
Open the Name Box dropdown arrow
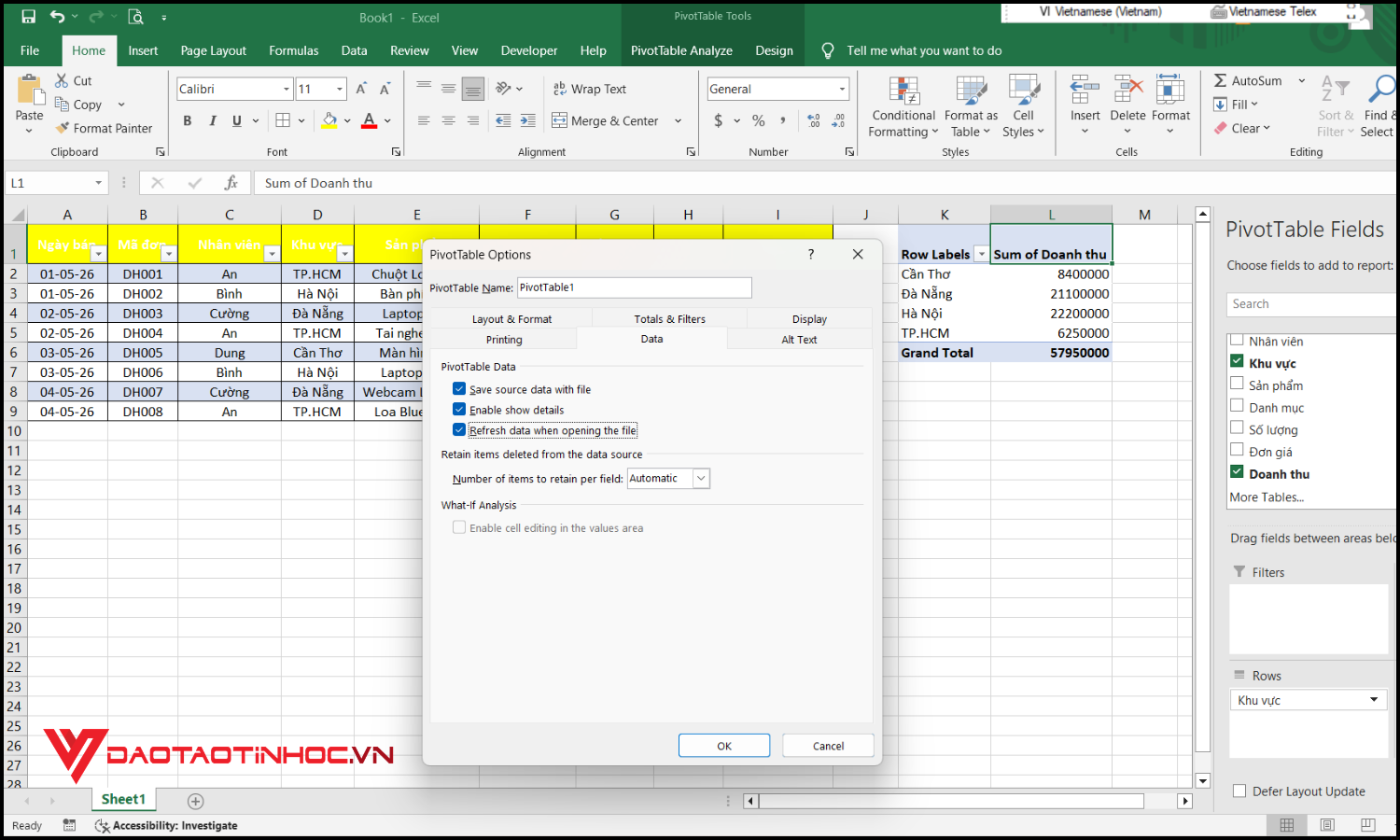click(x=98, y=183)
